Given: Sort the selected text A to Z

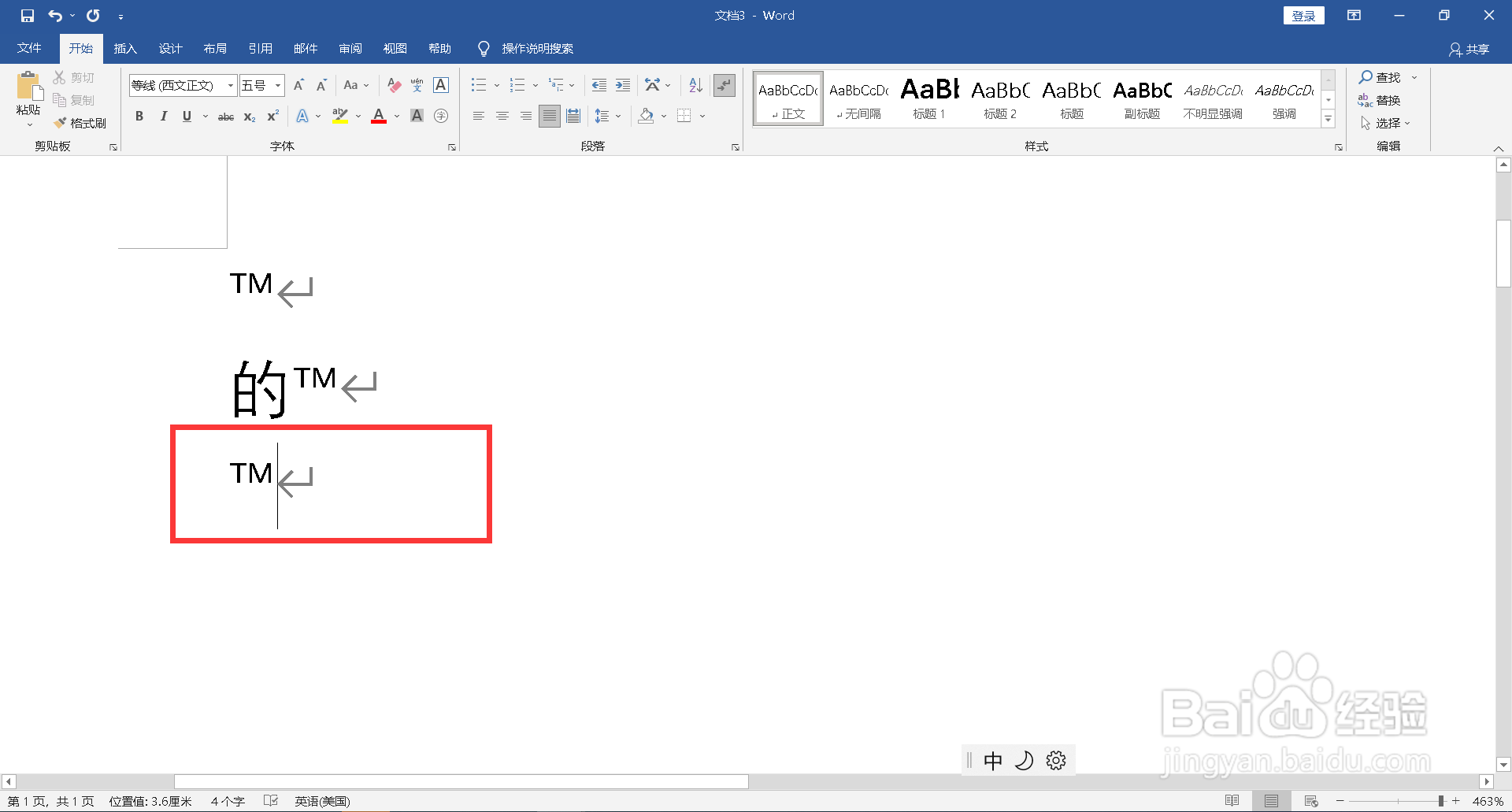Looking at the screenshot, I should pyautogui.click(x=695, y=85).
